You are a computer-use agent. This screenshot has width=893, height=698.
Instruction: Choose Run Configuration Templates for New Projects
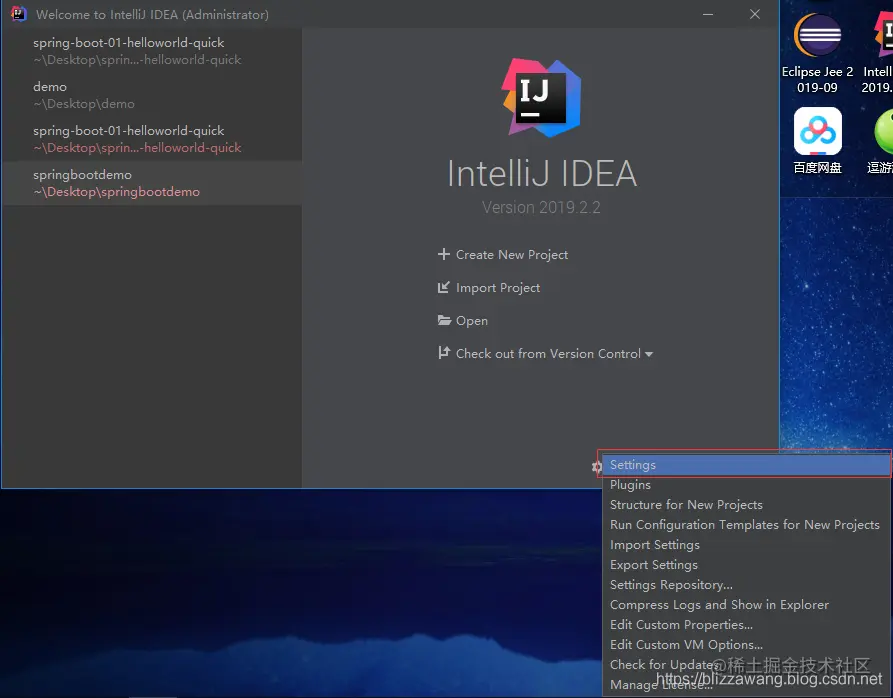click(746, 524)
